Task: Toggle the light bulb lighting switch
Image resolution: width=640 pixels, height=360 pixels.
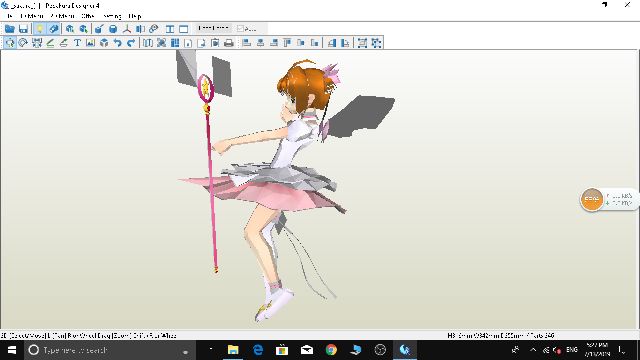Action: click(x=40, y=29)
